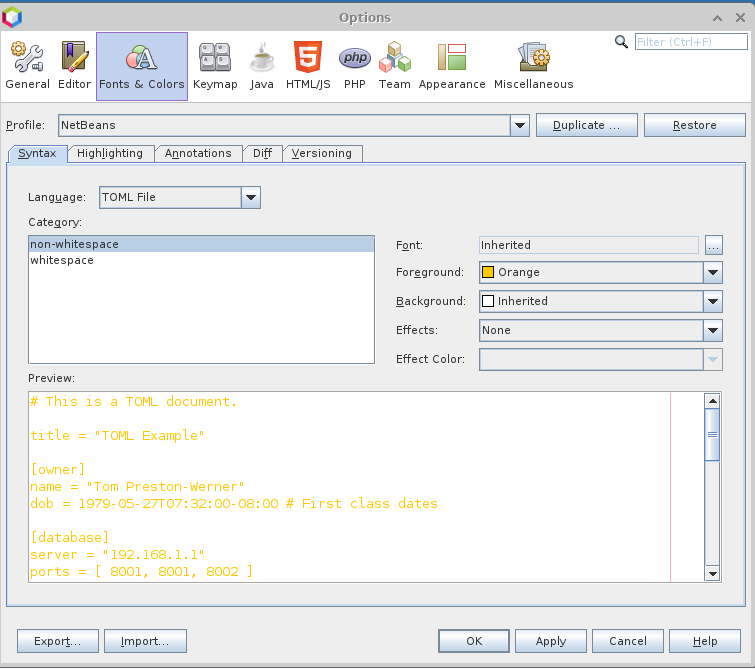
Task: Open the Miscellaneous options category
Action: [x=533, y=66]
